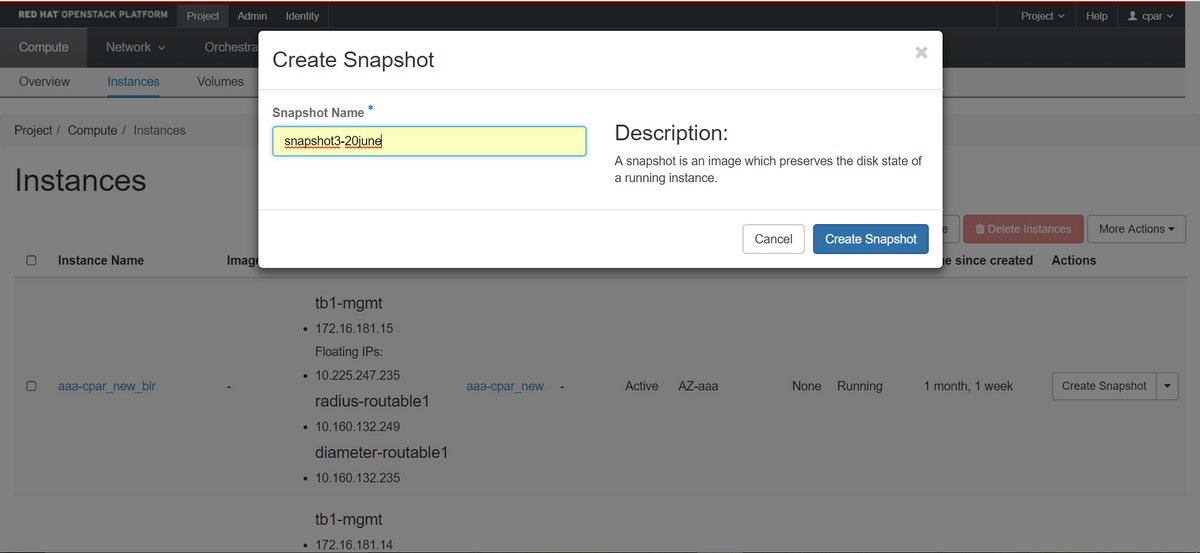Close the Create Snapshot dialog with X
This screenshot has height=553, width=1200.
(x=921, y=53)
